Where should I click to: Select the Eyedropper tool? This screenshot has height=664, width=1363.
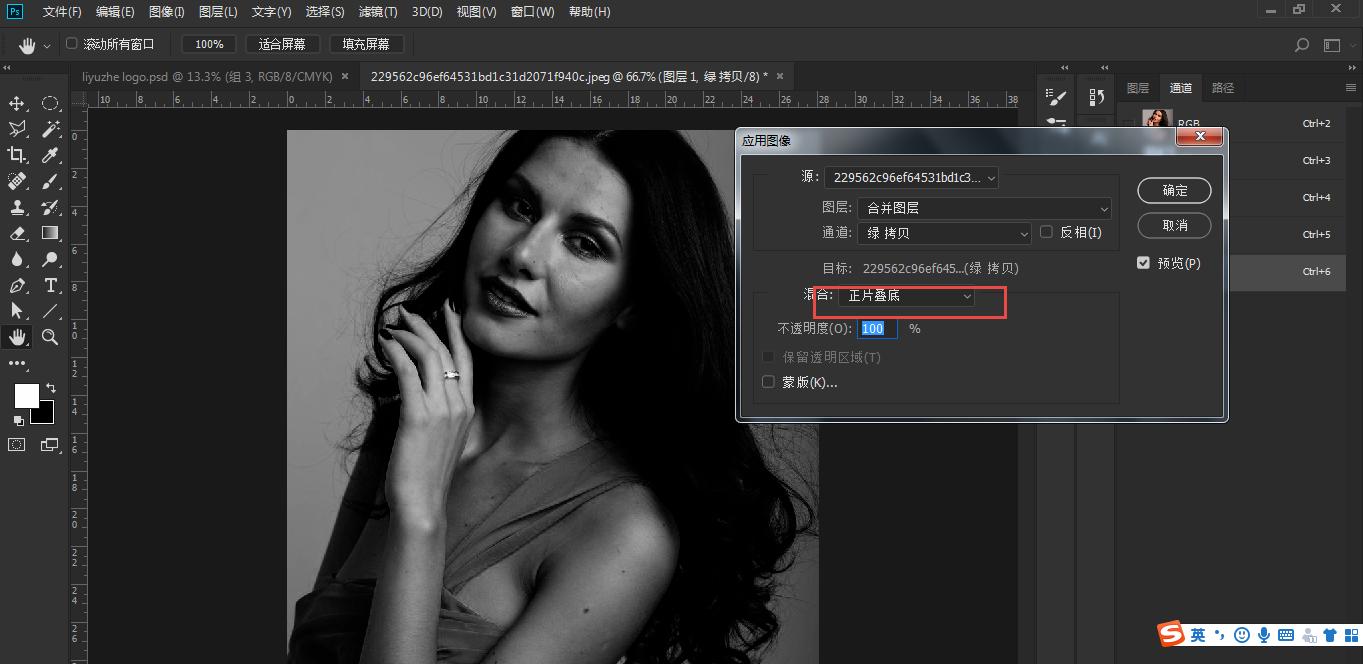[x=49, y=155]
